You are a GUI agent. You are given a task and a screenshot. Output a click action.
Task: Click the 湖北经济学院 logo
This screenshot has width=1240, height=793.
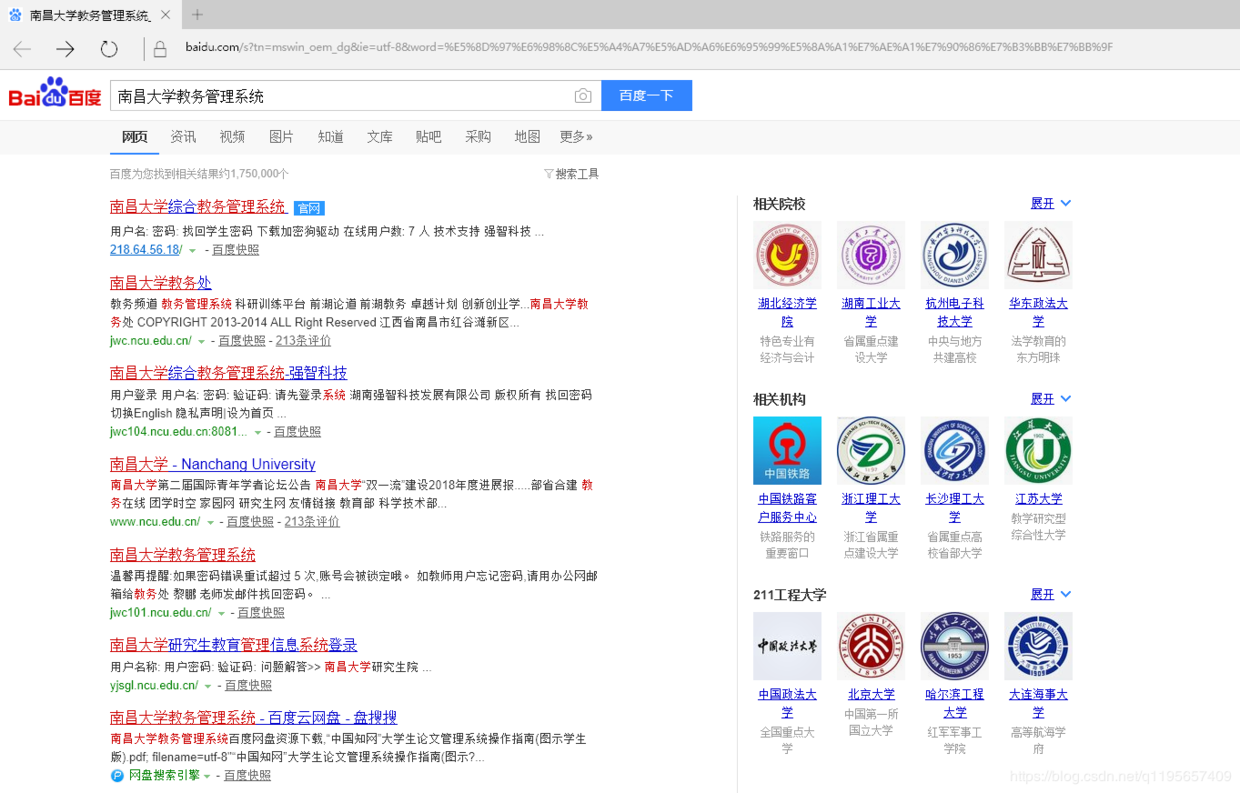coord(786,254)
